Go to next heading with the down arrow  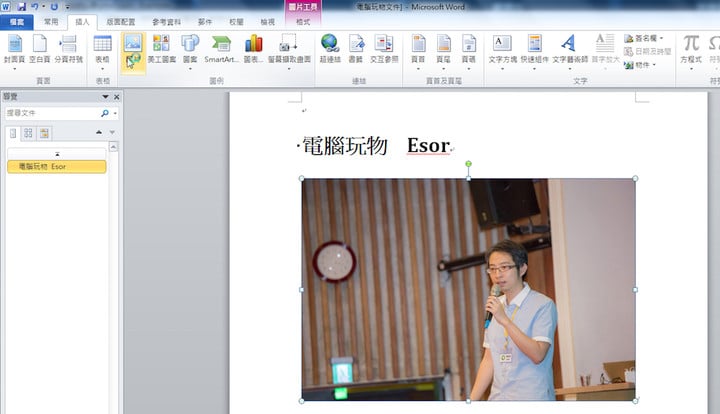point(112,132)
